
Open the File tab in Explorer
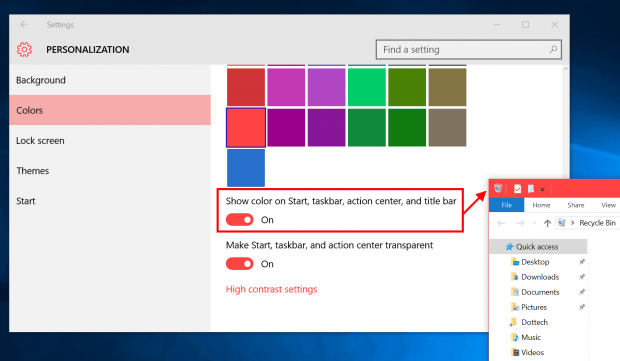tap(507, 205)
